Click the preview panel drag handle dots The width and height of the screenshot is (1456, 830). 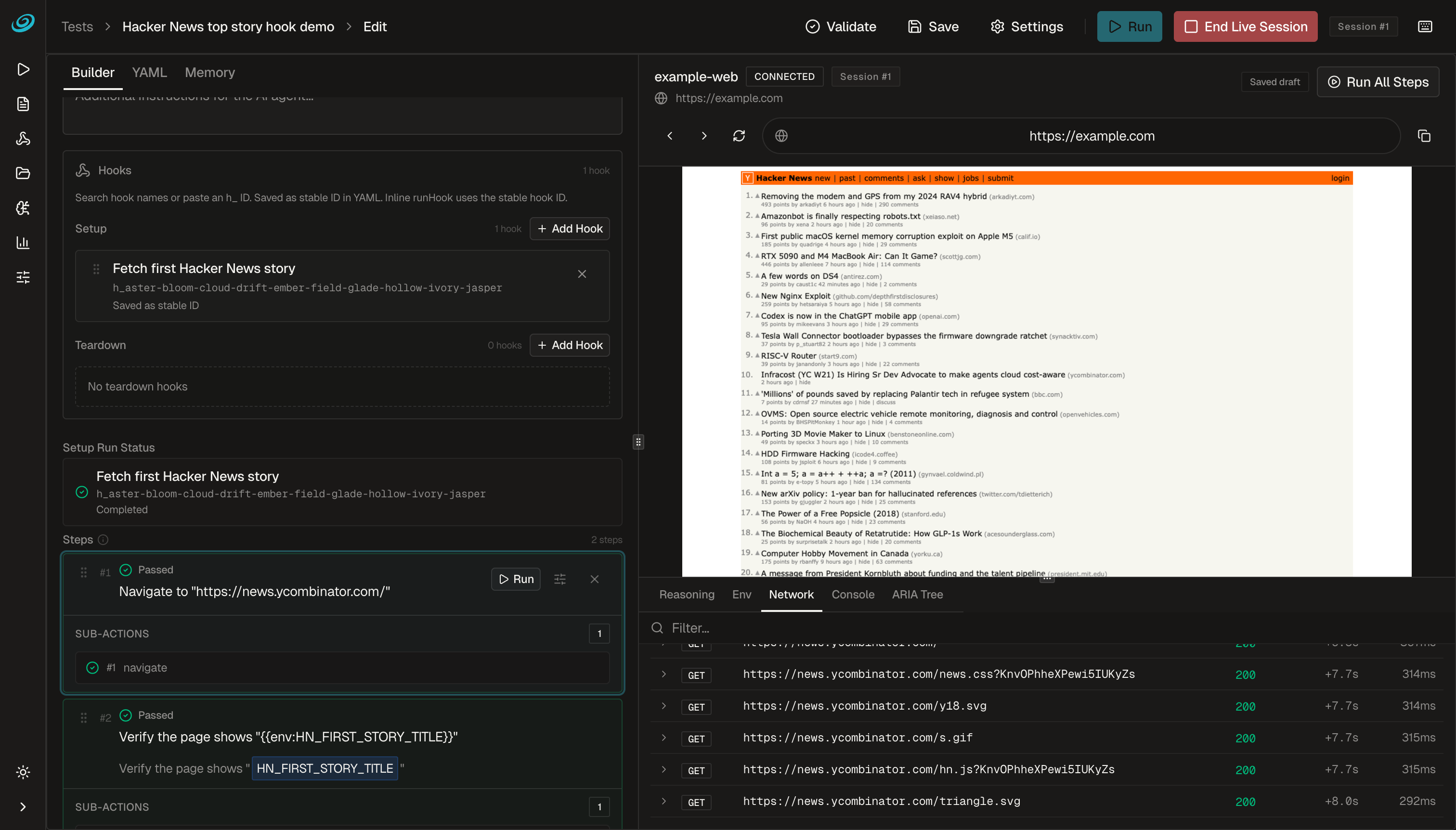[1047, 579]
